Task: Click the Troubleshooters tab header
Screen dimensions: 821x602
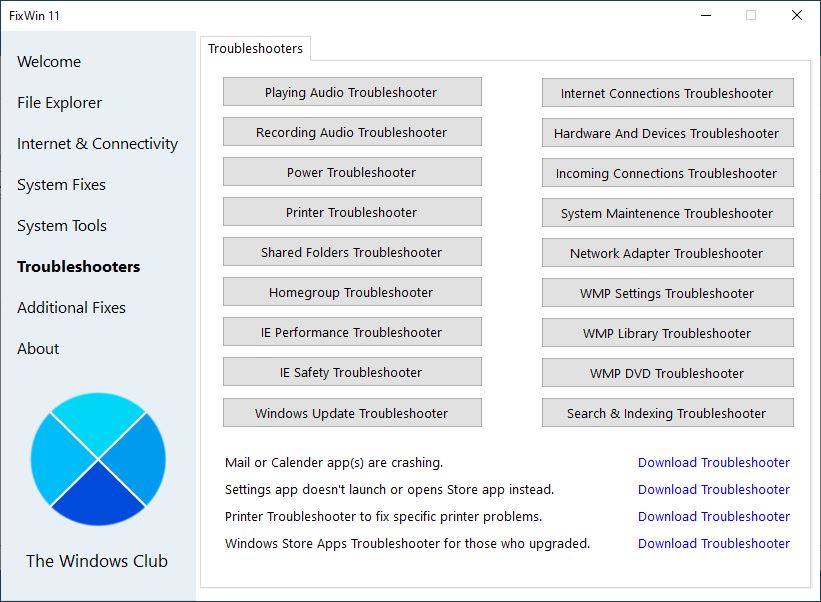Action: point(256,49)
